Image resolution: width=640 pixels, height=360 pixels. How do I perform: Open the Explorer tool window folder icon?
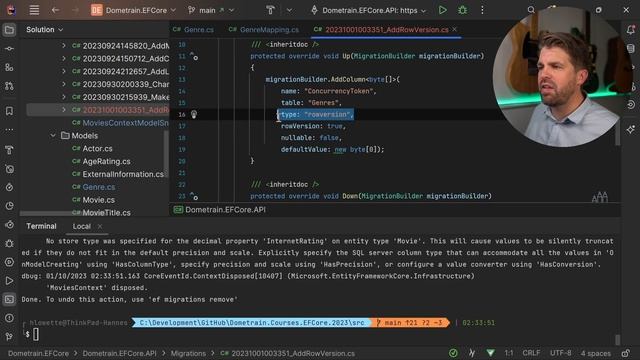click(x=9, y=30)
